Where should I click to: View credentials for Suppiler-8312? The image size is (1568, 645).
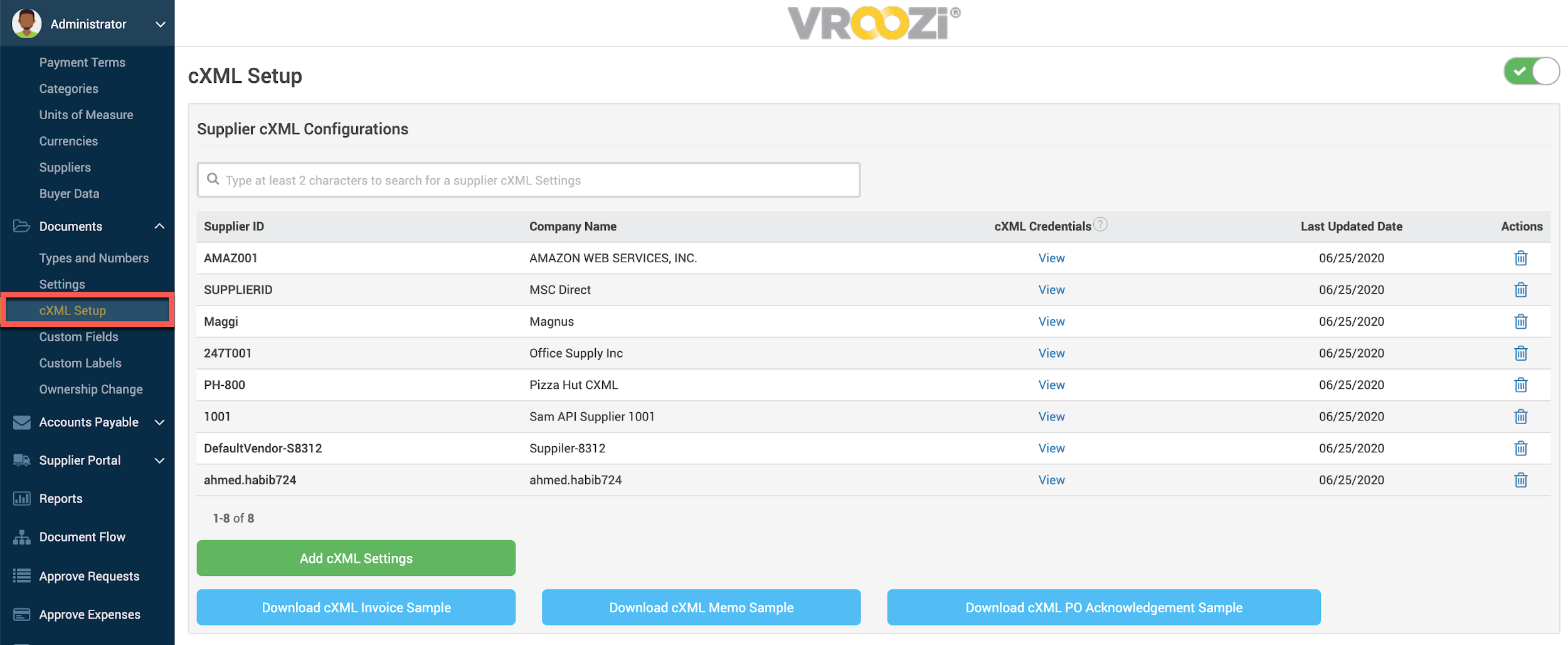click(1051, 448)
